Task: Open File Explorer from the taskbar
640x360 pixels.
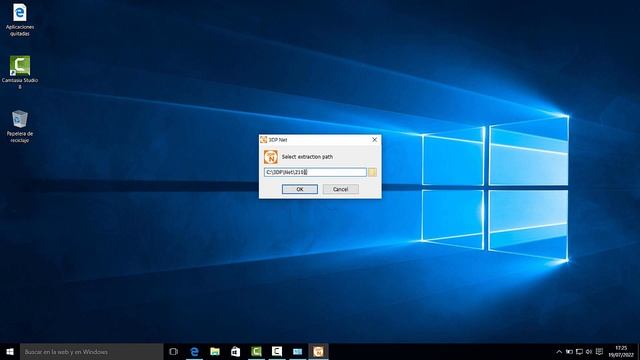Action: pyautogui.click(x=215, y=351)
